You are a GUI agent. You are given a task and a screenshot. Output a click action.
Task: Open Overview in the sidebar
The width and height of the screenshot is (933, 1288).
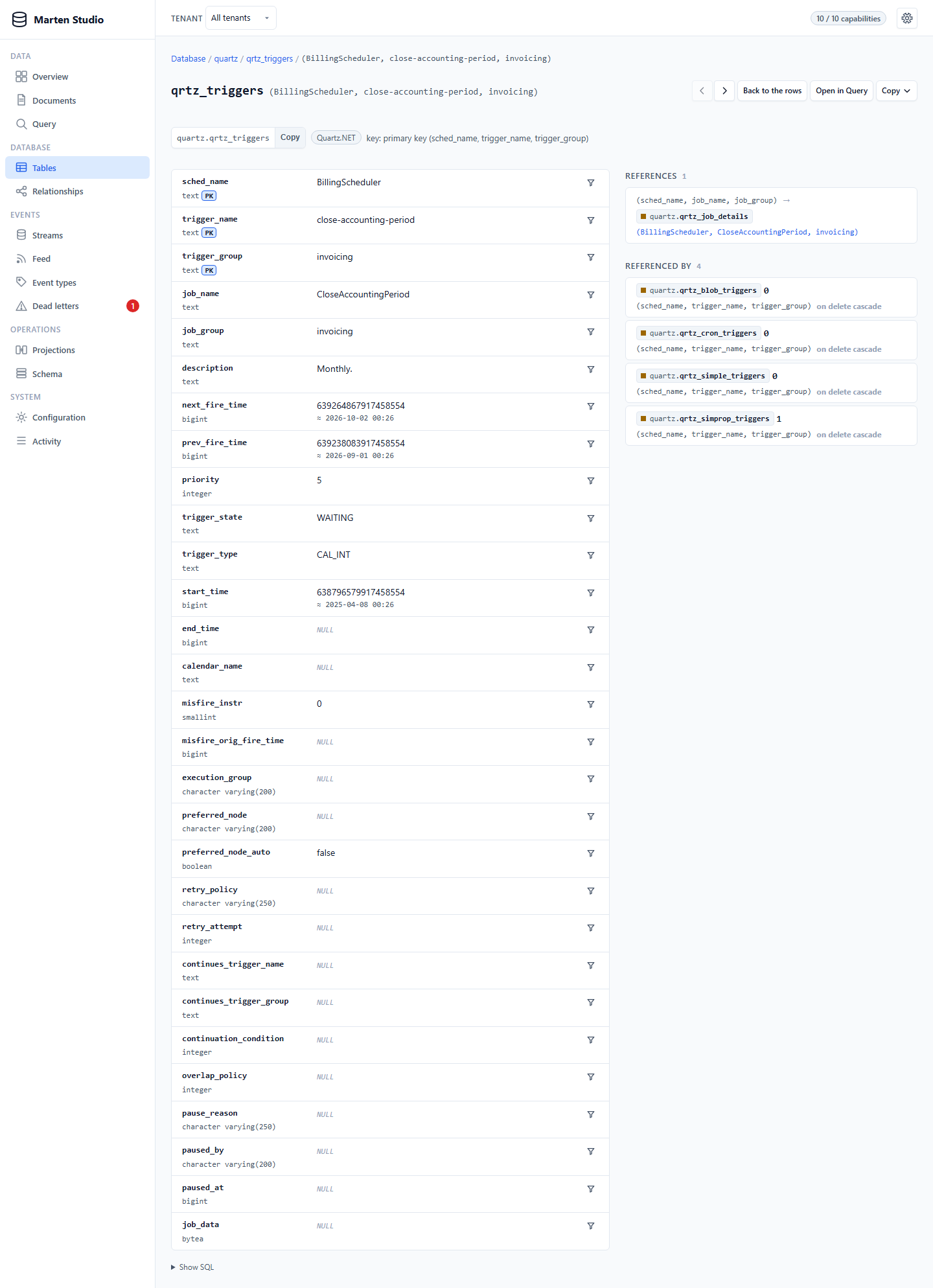(77, 76)
